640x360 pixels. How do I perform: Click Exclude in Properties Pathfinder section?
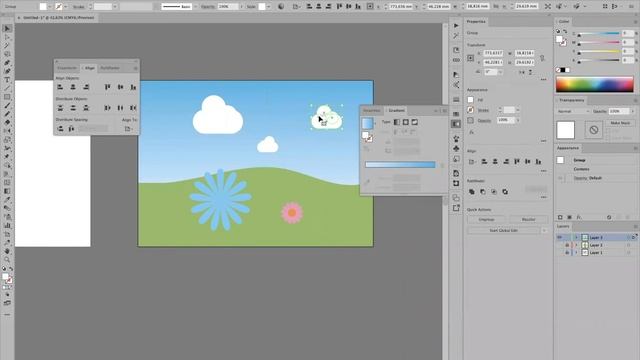click(505, 191)
